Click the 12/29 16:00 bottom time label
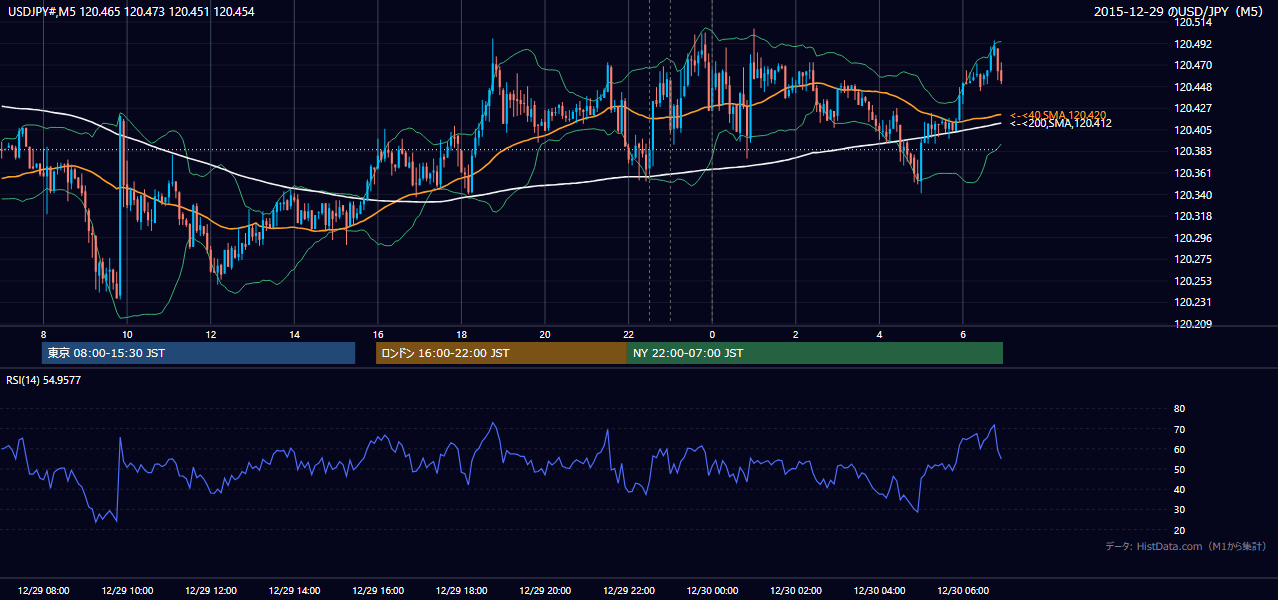 point(378,591)
